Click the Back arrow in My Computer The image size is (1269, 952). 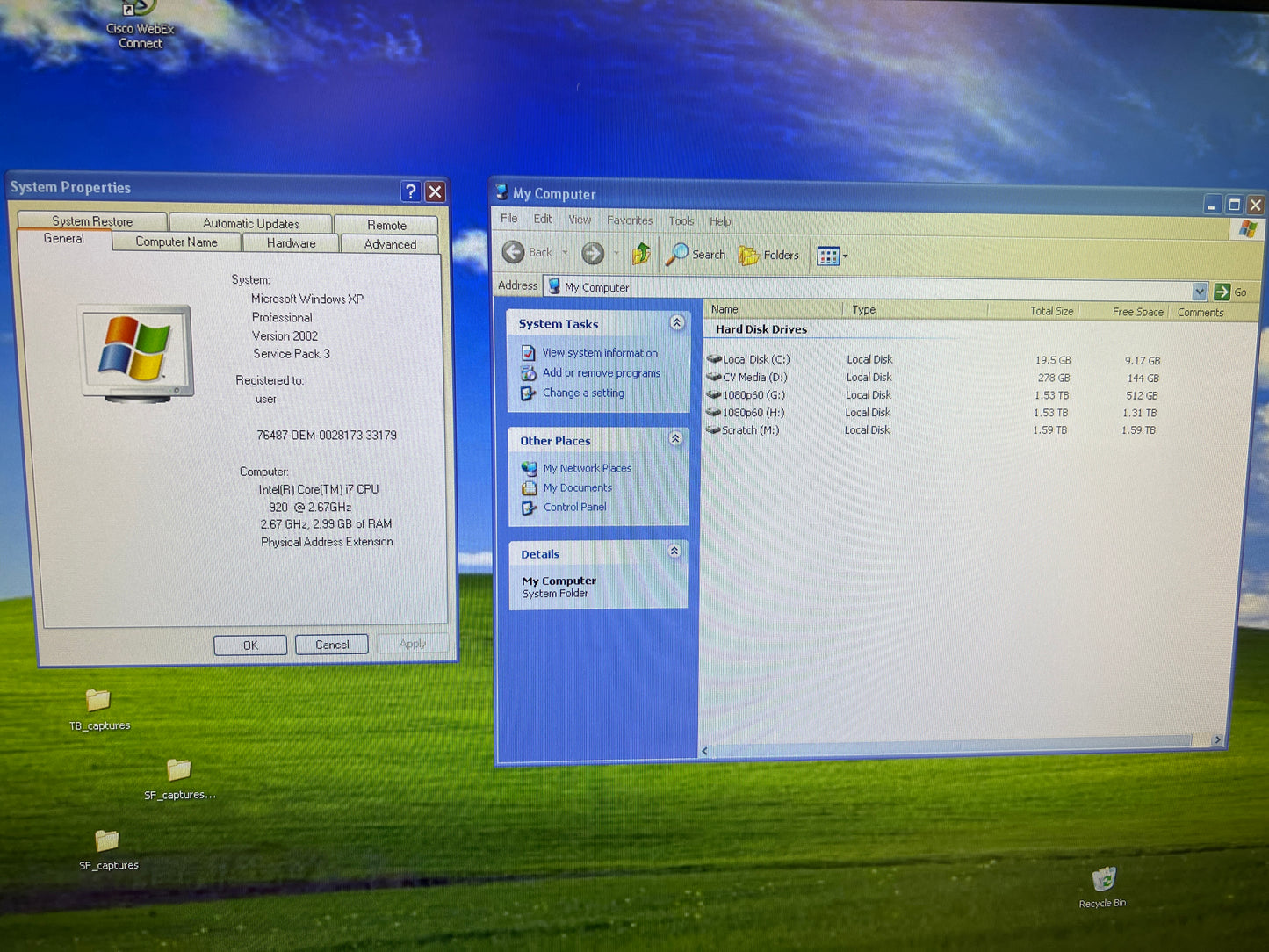(x=514, y=252)
